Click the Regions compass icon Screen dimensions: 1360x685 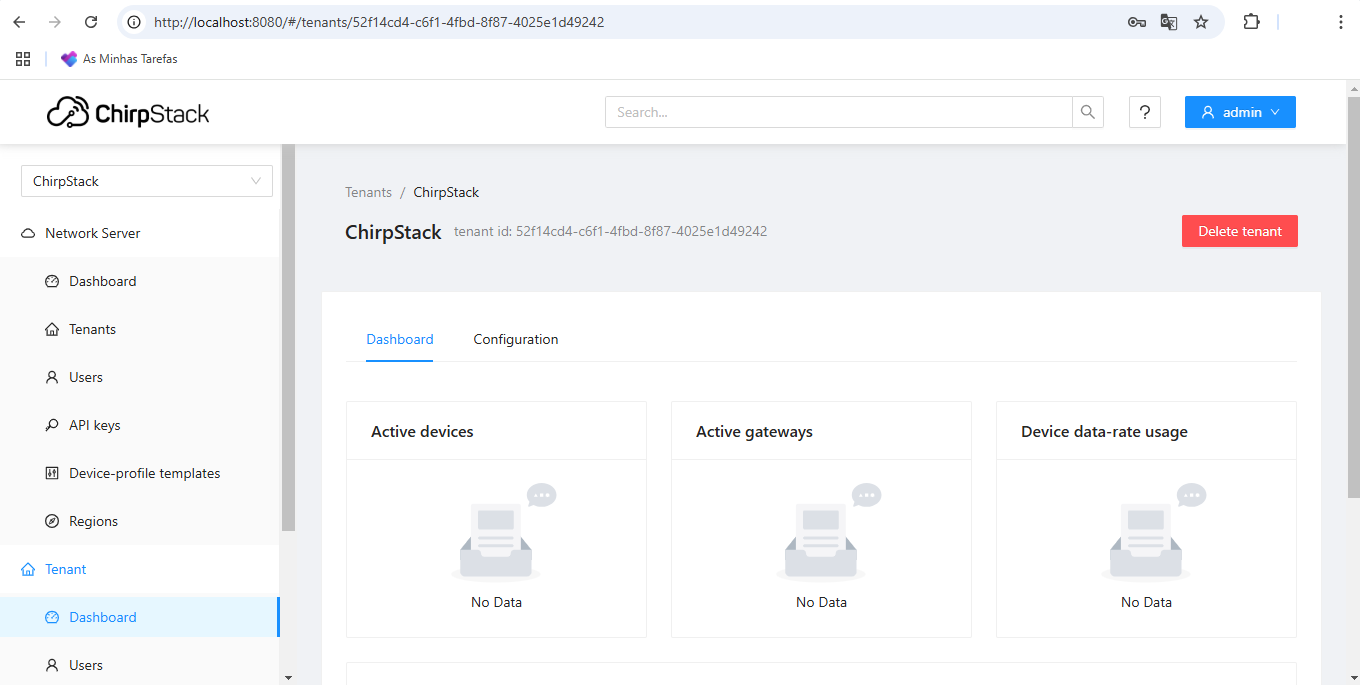pos(52,521)
